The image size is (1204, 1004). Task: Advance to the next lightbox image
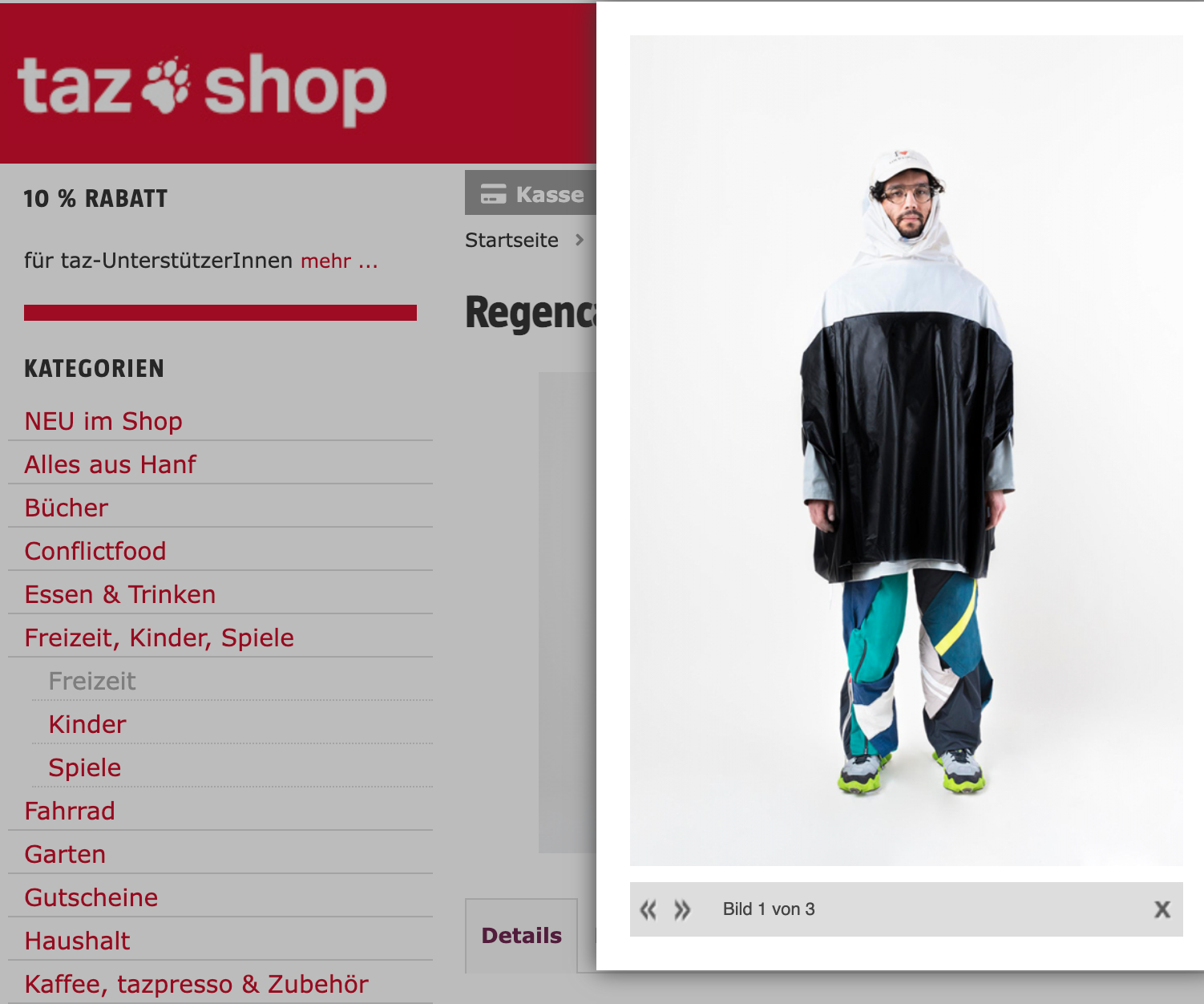[682, 909]
